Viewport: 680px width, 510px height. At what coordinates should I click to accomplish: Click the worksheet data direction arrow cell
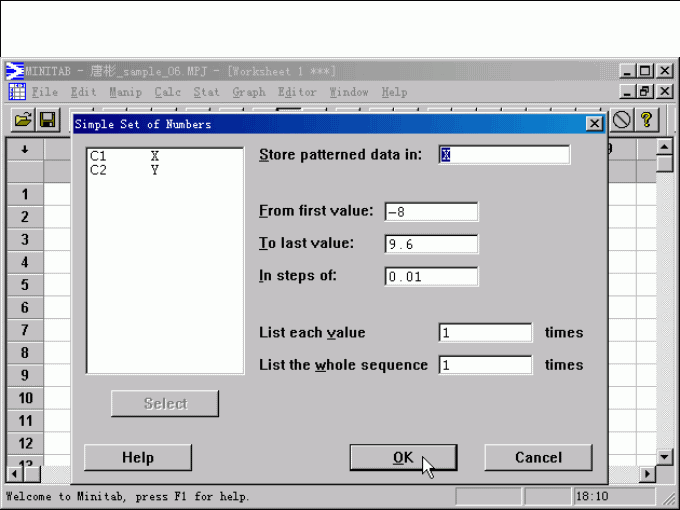click(24, 149)
